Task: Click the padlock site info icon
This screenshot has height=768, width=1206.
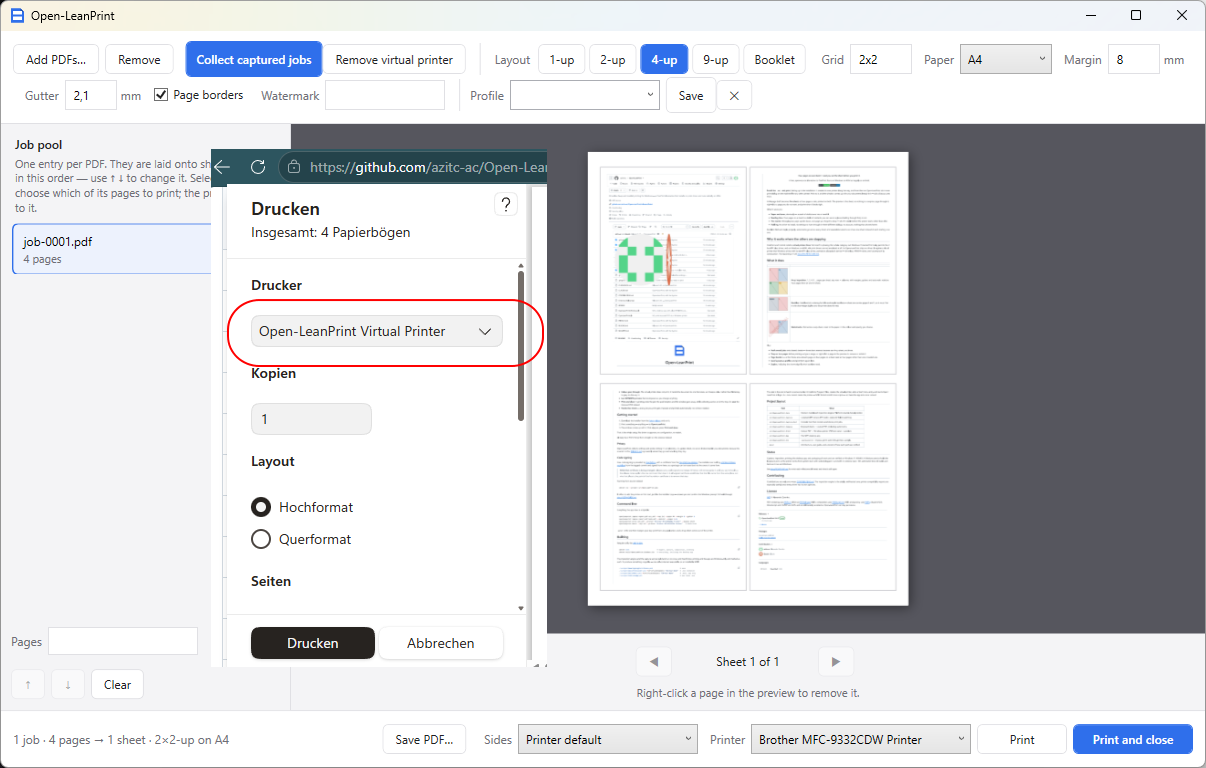Action: 294,168
